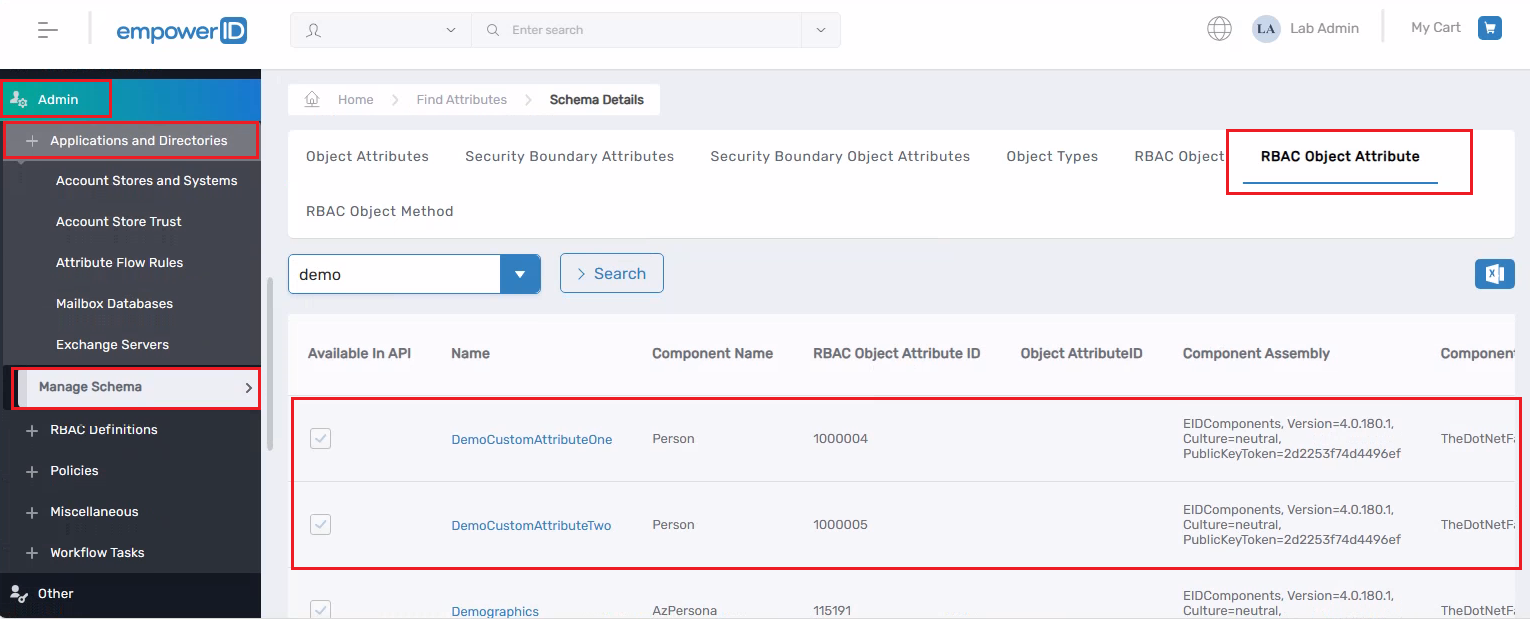
Task: Switch to Object Attributes tab
Action: 367,156
